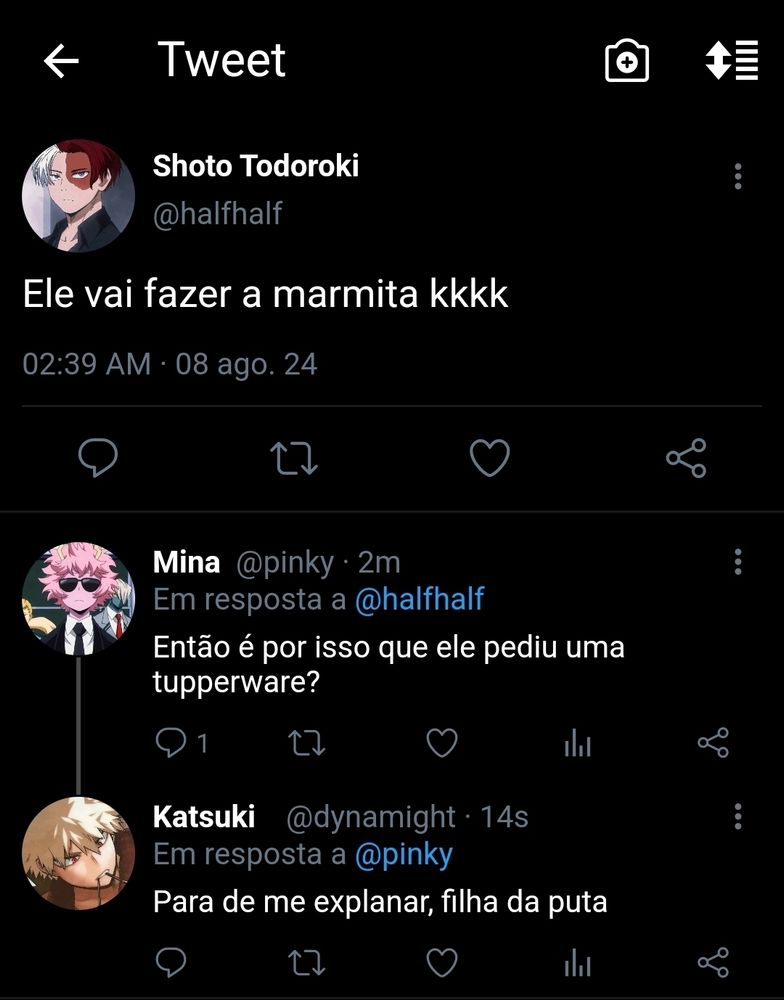
Task: Open three-dot menu on Katsuki's reply
Action: point(738,816)
